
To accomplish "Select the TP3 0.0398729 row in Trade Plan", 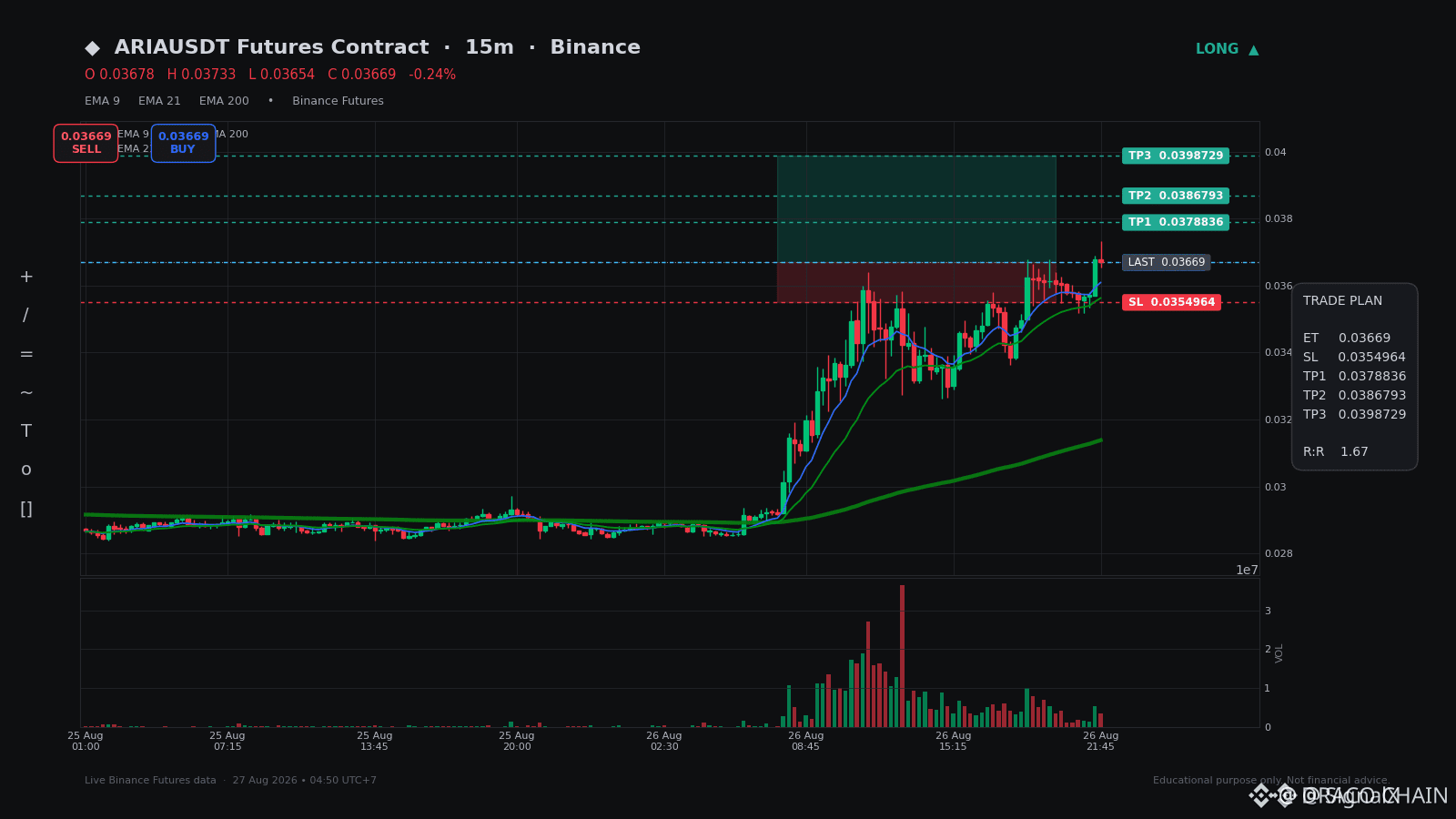I will click(1354, 415).
